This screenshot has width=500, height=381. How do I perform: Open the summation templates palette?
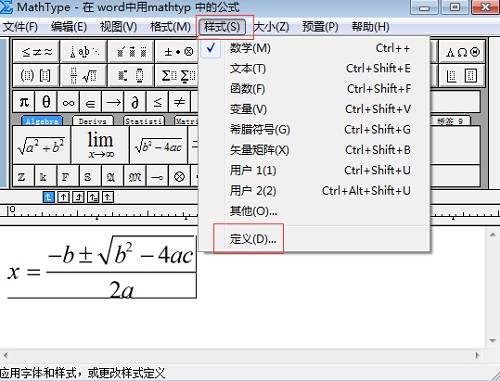pos(177,76)
